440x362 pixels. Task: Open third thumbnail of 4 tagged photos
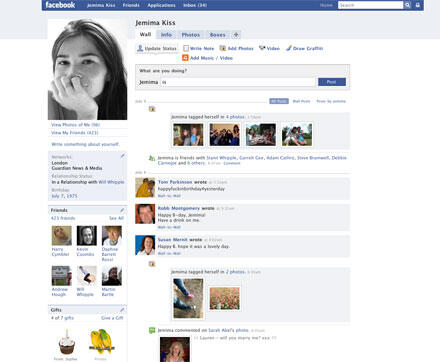coord(261,135)
